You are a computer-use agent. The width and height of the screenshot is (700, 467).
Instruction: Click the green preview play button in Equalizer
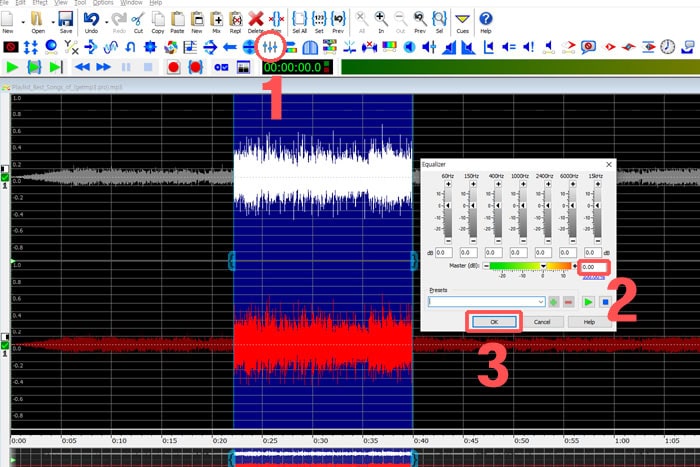coord(588,302)
